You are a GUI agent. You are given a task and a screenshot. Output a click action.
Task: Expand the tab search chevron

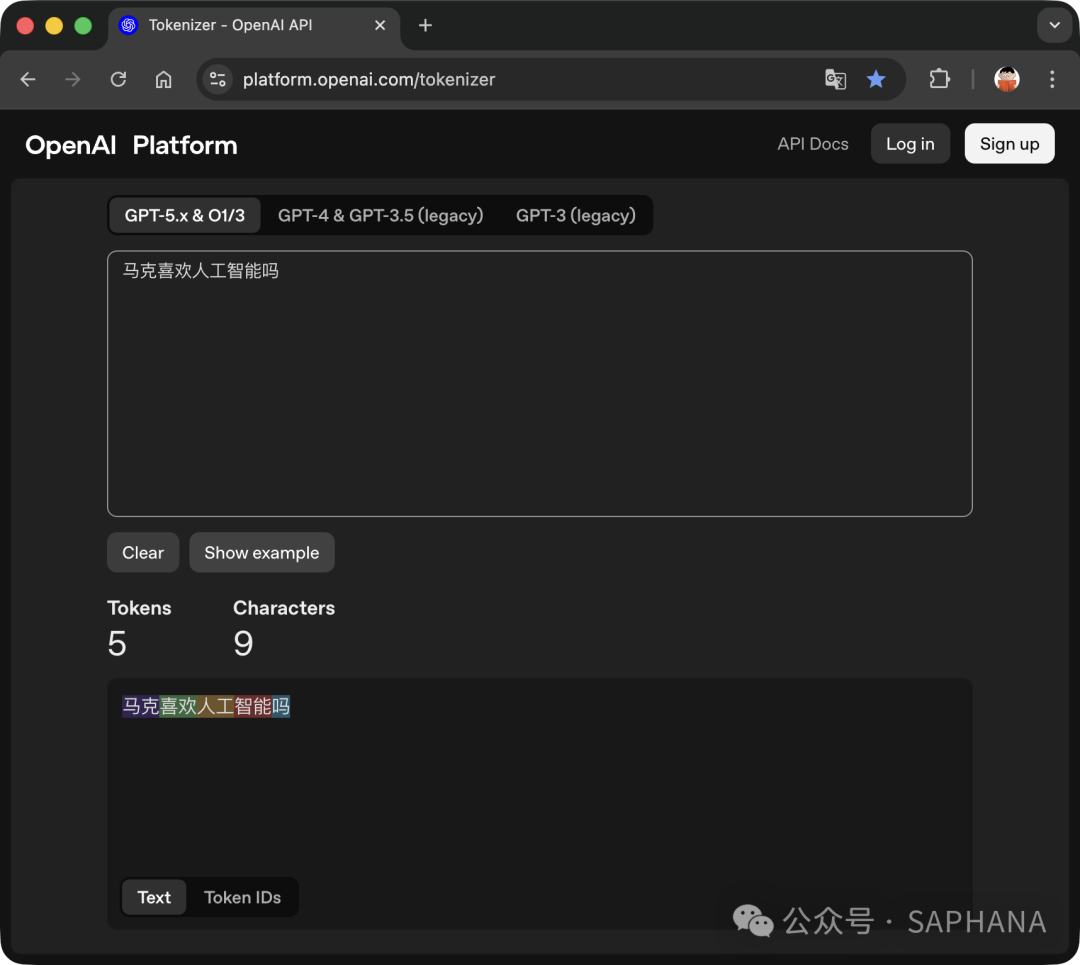1054,26
